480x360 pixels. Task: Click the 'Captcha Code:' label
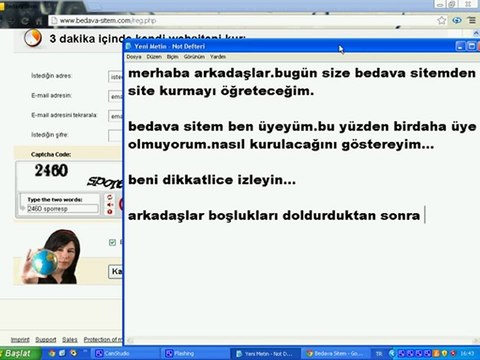pos(51,154)
